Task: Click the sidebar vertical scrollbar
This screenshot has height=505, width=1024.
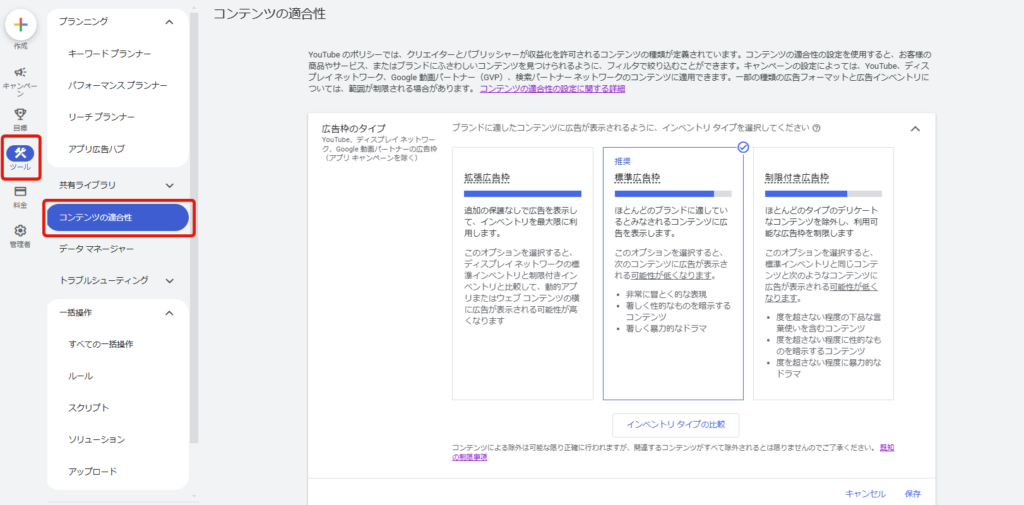Action: tap(194, 222)
